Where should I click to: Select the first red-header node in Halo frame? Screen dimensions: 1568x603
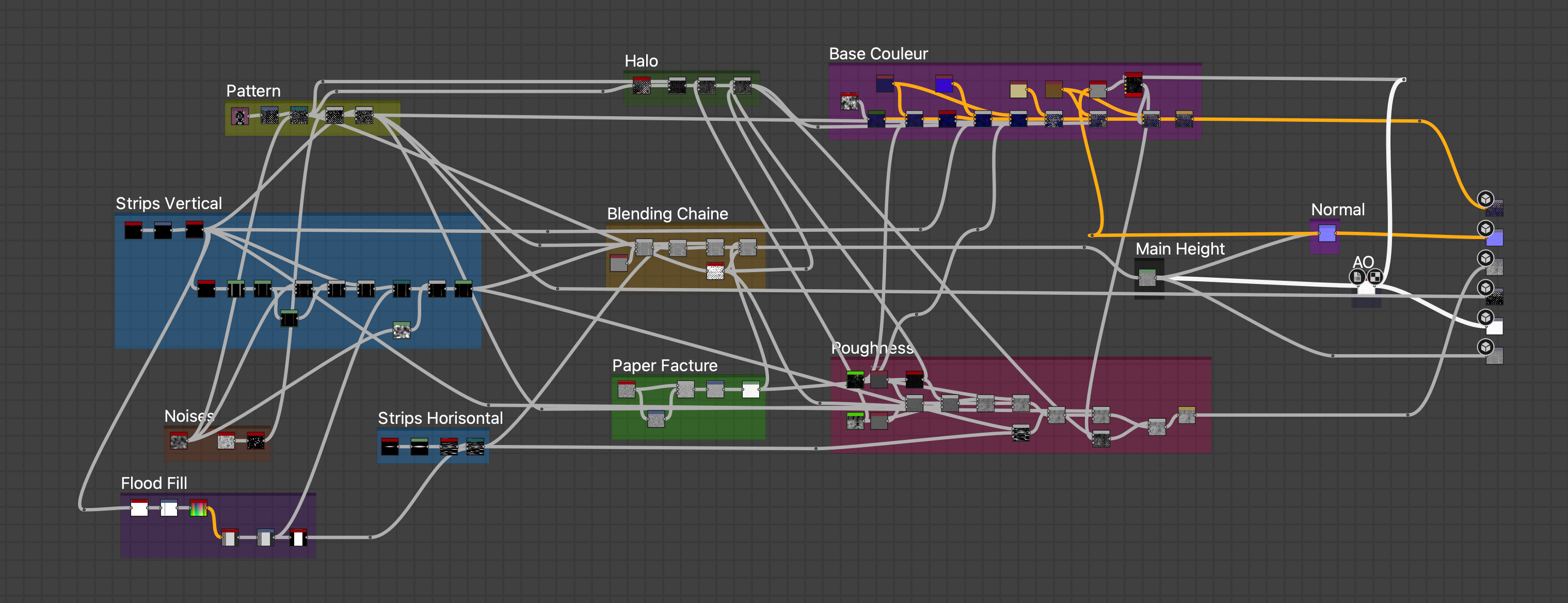pyautogui.click(x=641, y=86)
